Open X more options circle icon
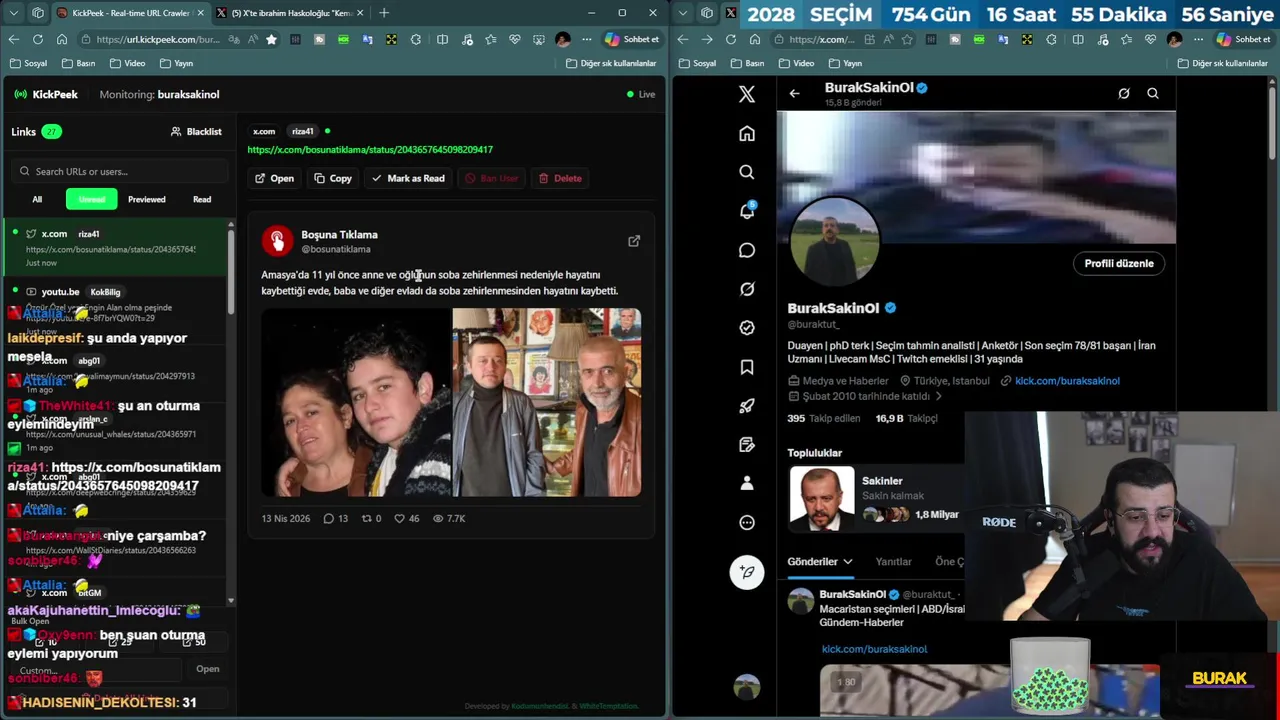The height and width of the screenshot is (720, 1280). point(747,522)
